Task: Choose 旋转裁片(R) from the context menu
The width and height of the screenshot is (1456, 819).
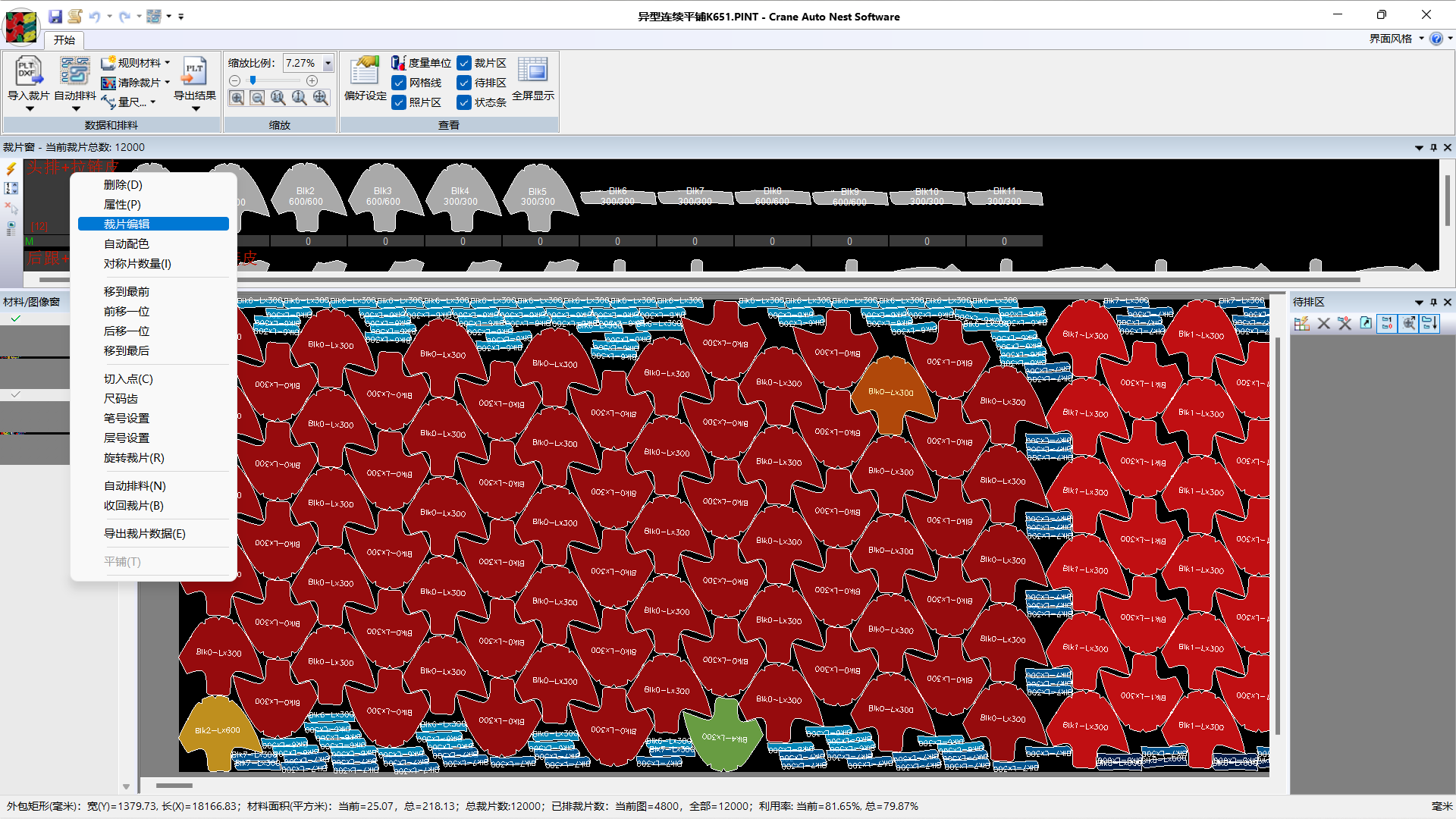Action: (133, 458)
